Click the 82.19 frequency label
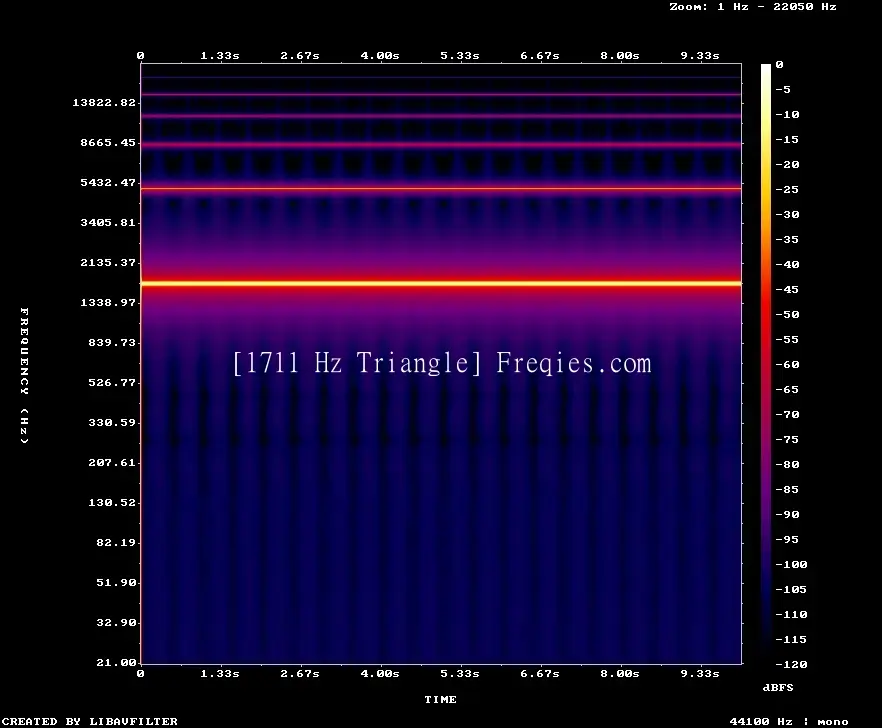The height and width of the screenshot is (728, 882). [x=116, y=542]
